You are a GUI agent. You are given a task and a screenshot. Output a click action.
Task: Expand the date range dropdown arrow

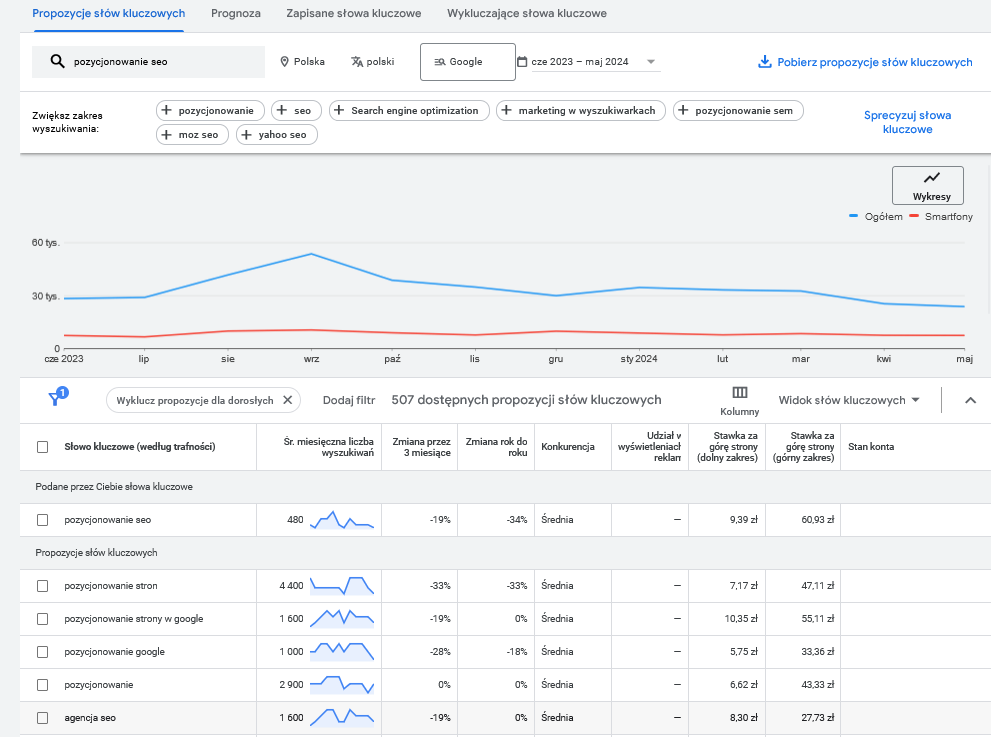click(x=650, y=61)
